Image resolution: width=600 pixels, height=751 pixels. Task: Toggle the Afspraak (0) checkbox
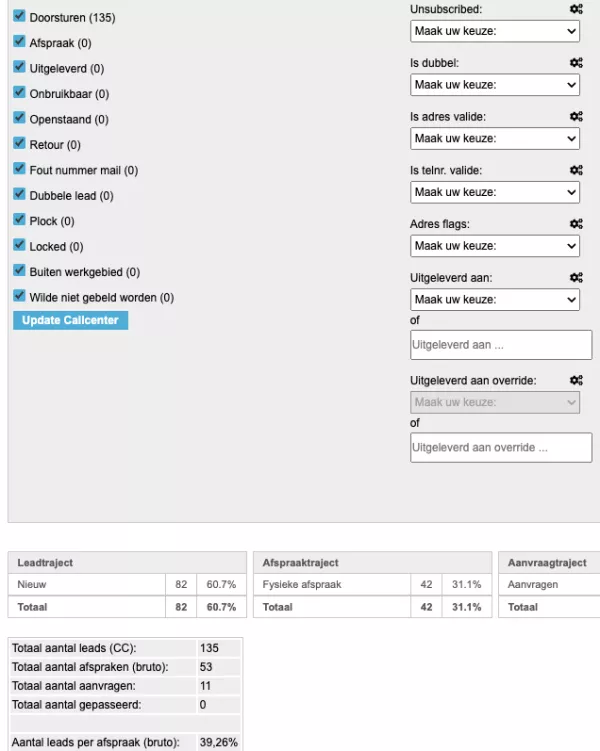[x=19, y=42]
